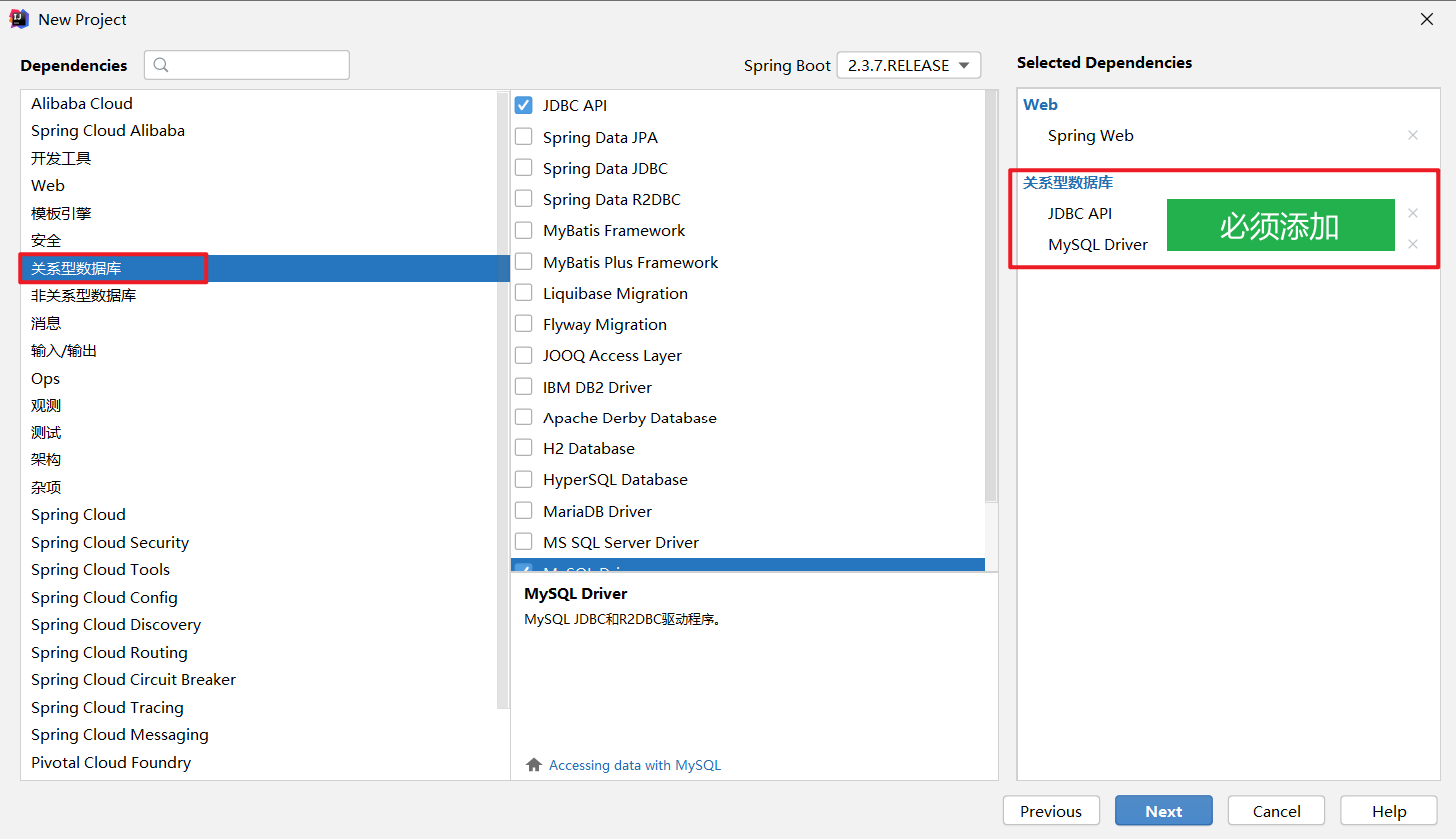Image resolution: width=1456 pixels, height=839 pixels.
Task: Click the home icon beside Accessing data link
Action: point(534,765)
